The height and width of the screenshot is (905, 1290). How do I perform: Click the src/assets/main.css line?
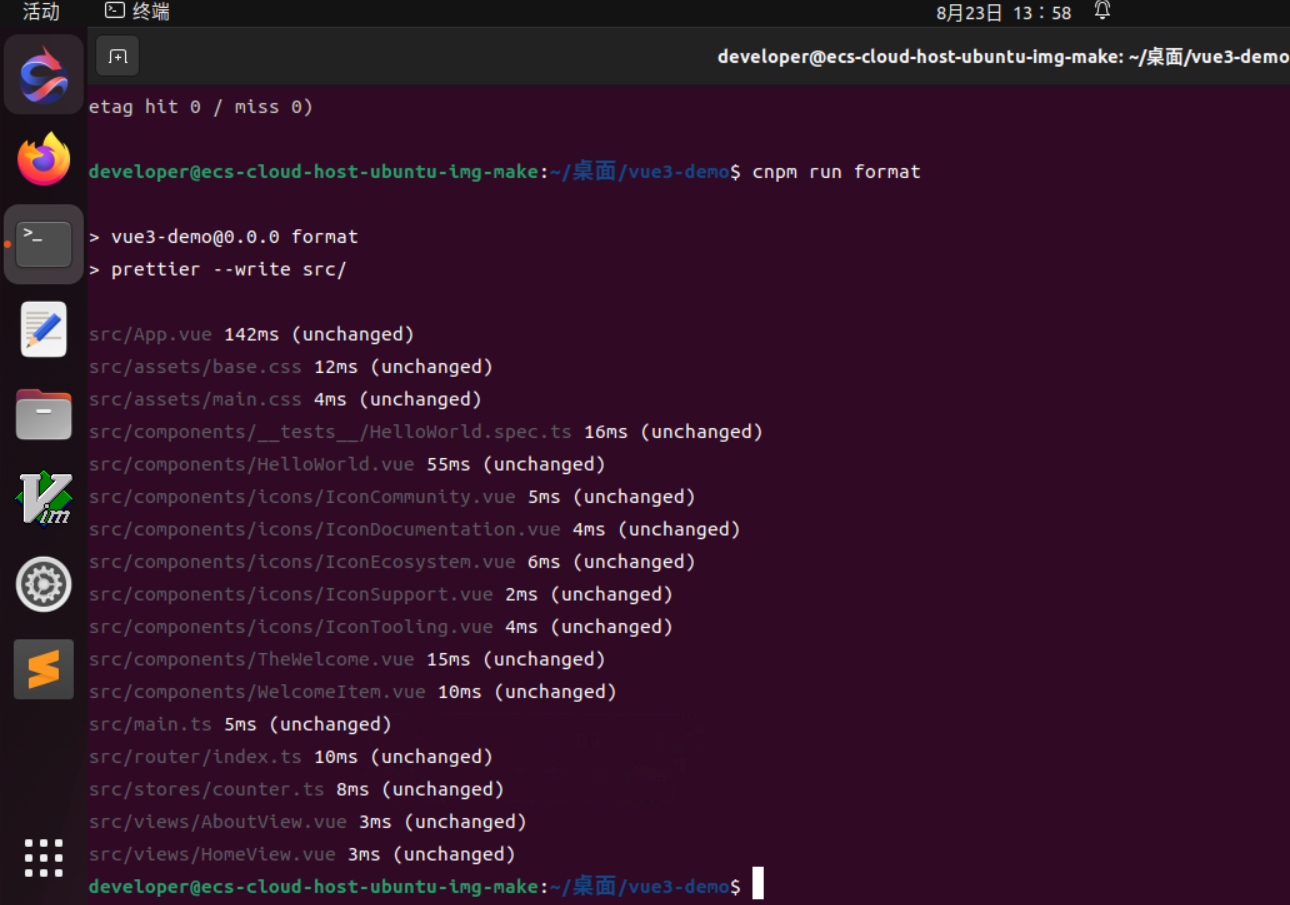pos(285,399)
